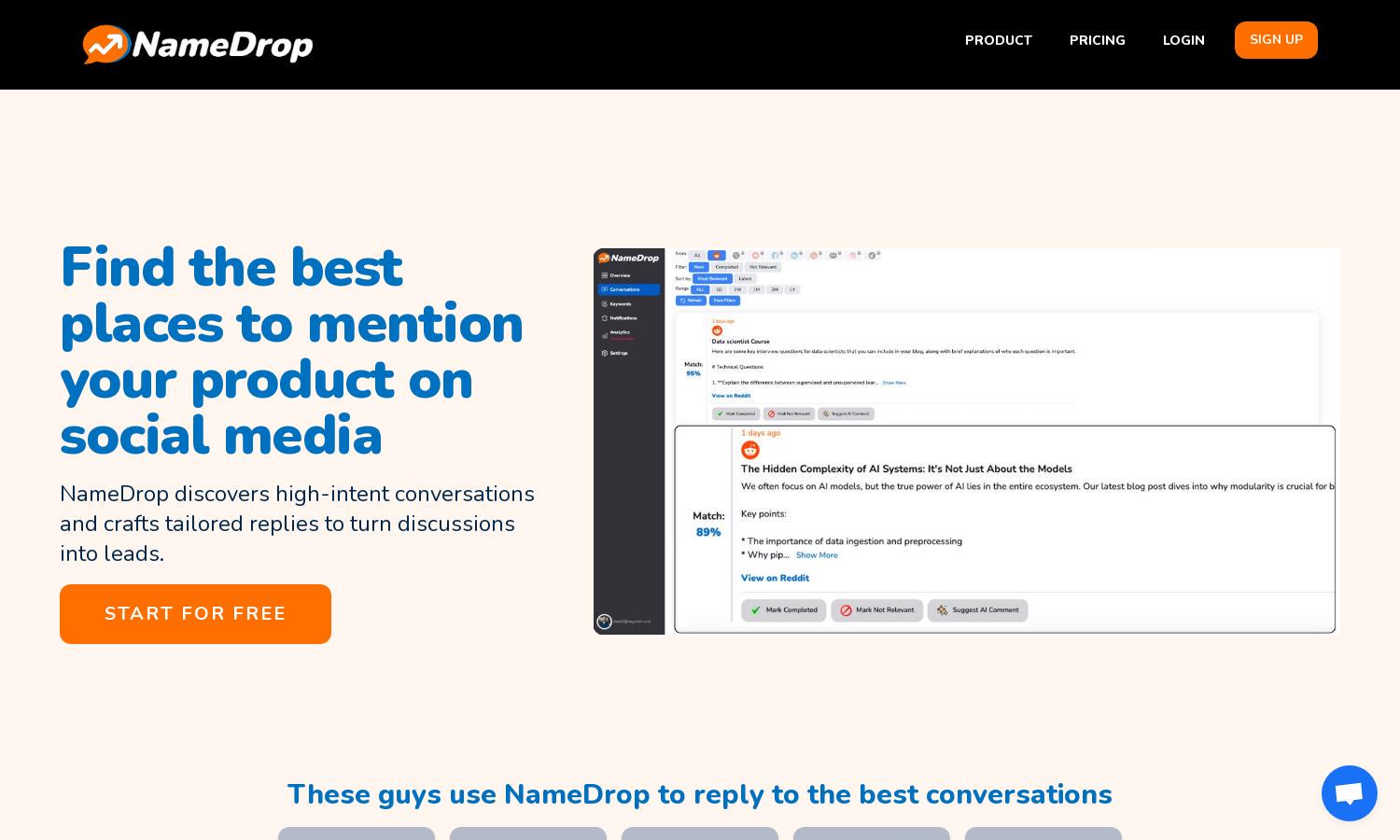
Task: Click Suggest AI Comment on the Data scientist Course post
Action: click(x=846, y=413)
